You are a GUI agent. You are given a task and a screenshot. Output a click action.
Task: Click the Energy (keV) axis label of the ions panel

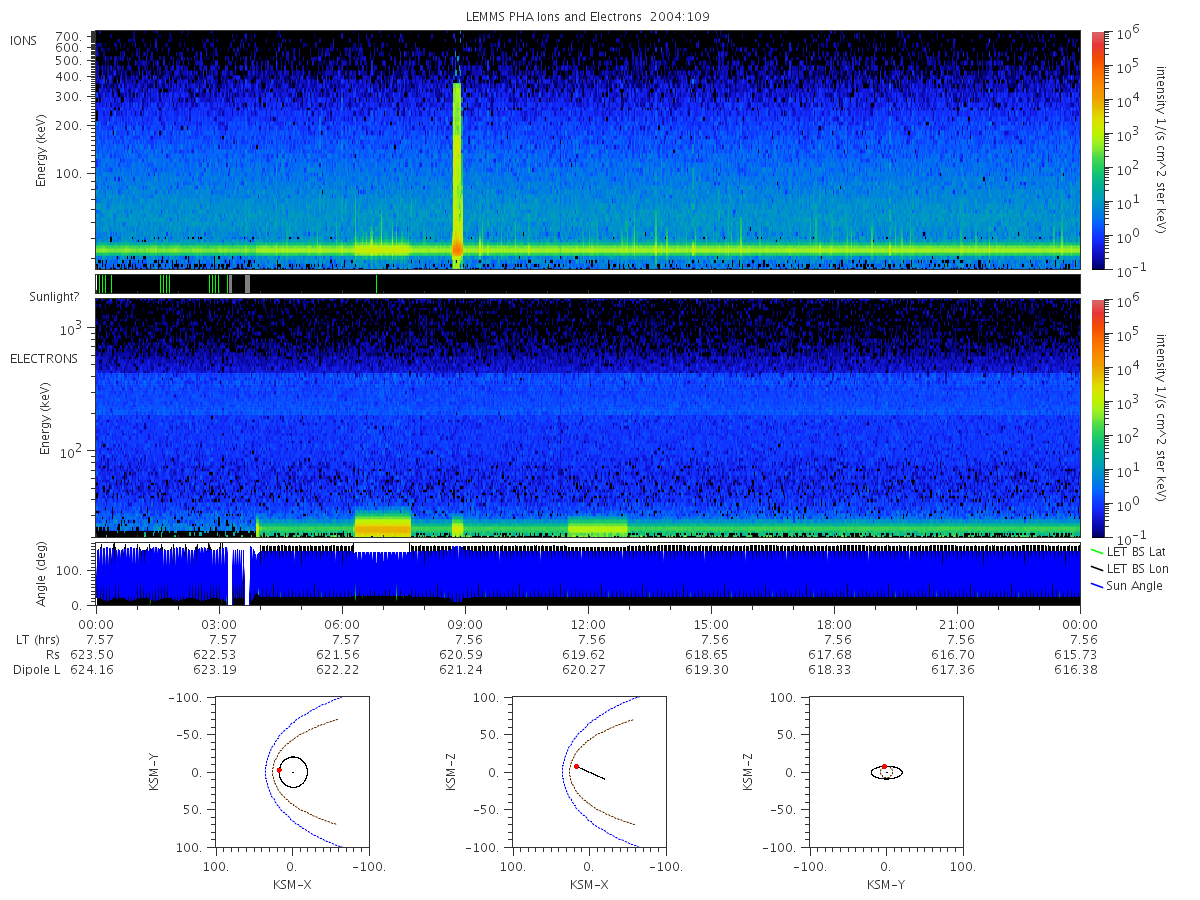pos(41,150)
